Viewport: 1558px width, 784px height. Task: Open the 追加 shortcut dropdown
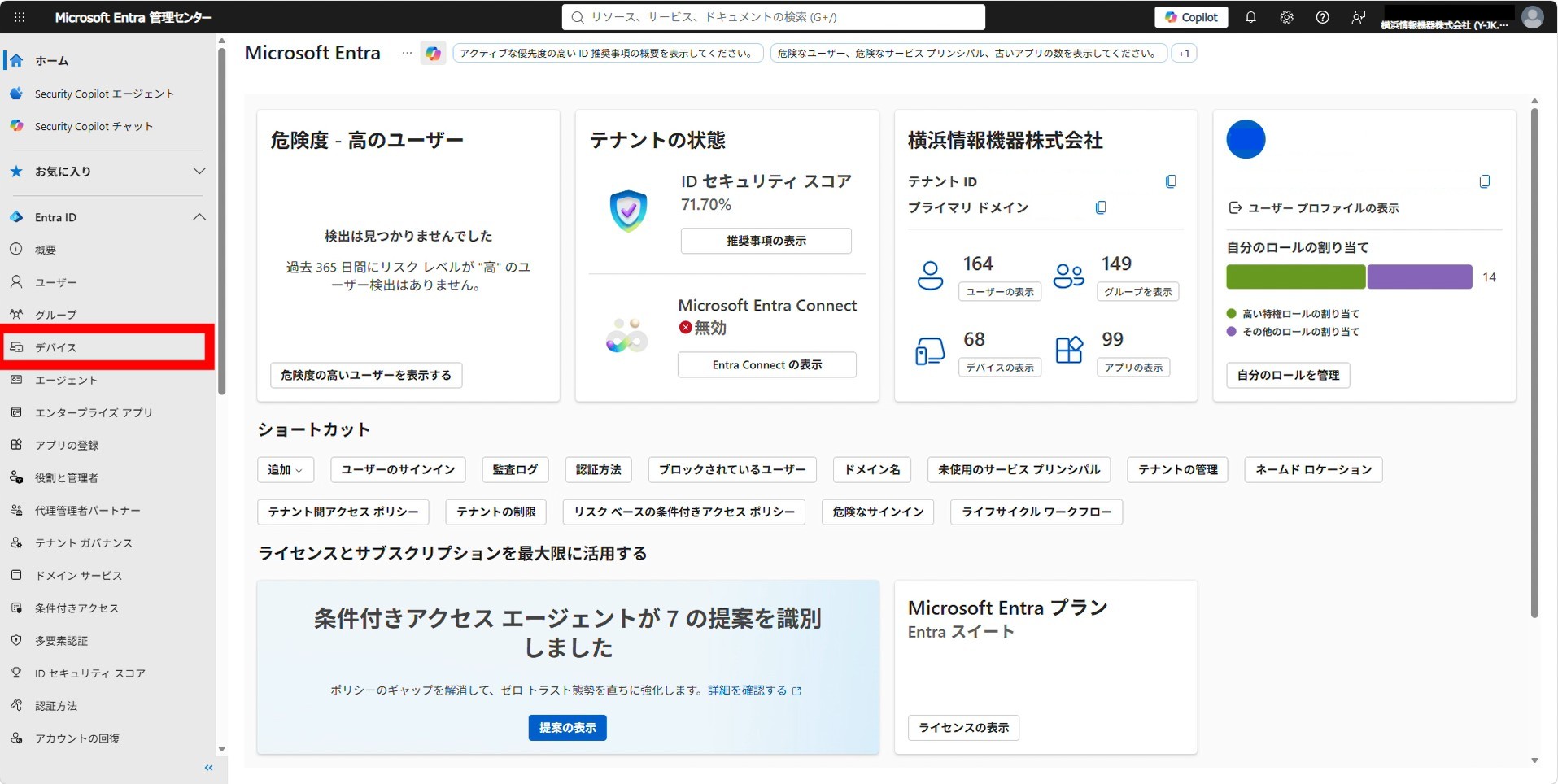click(286, 469)
